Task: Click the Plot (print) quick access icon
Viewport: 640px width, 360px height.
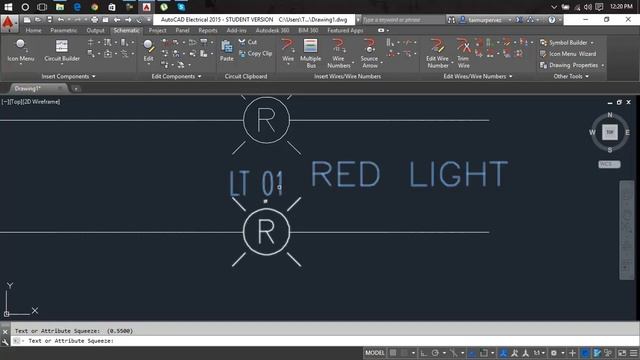Action: [x=95, y=20]
